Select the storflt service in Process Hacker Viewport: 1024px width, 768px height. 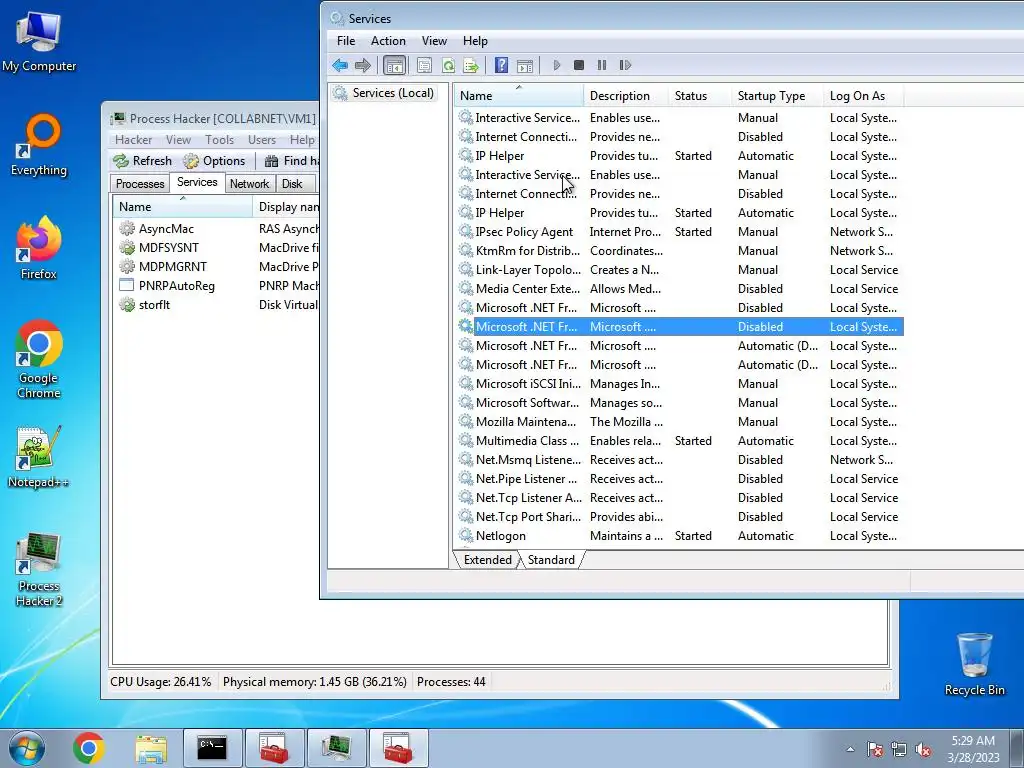tap(217, 304)
